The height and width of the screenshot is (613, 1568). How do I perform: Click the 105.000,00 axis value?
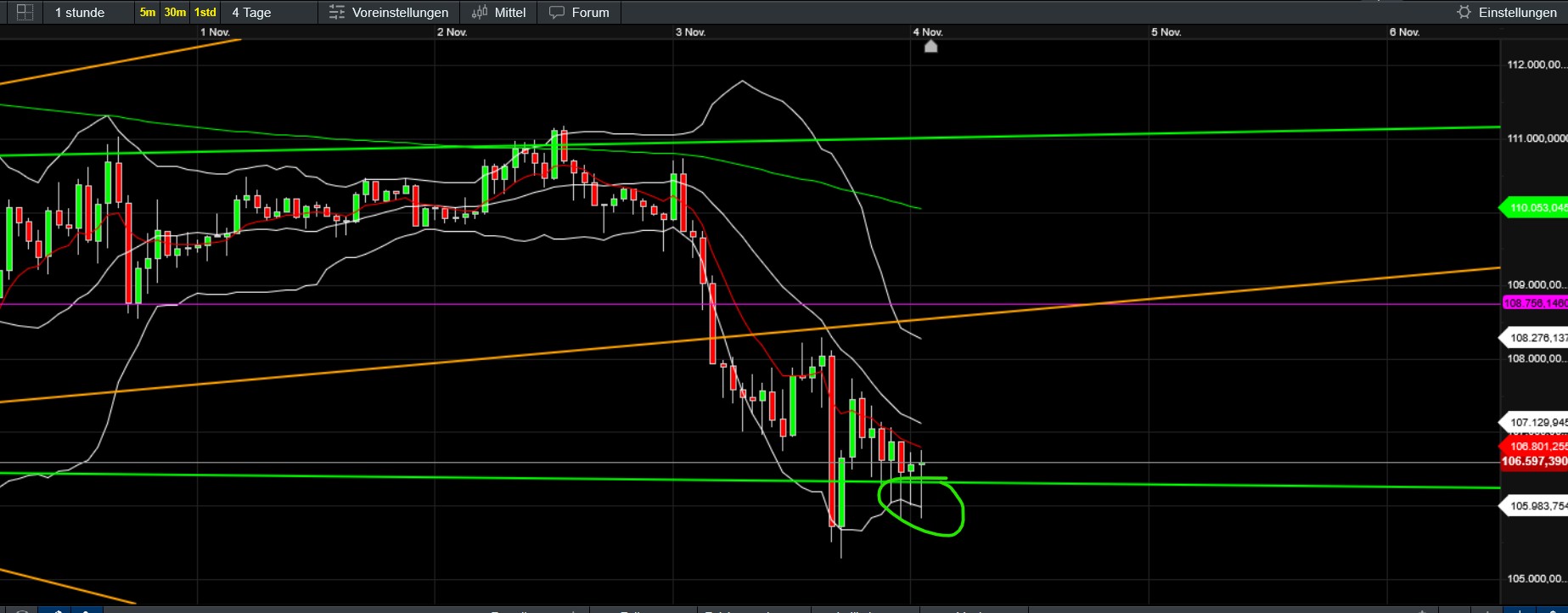coord(1536,579)
